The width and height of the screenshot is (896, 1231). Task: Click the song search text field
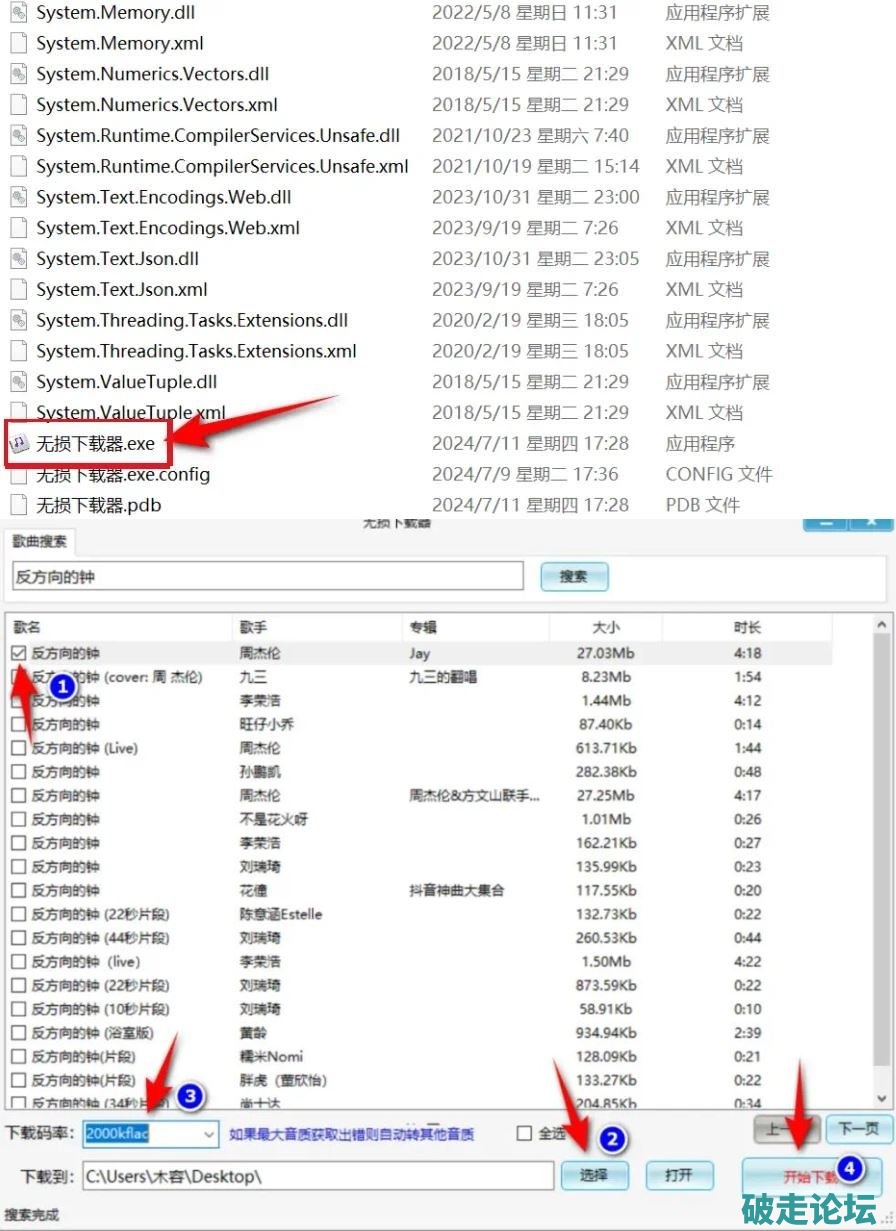[x=267, y=576]
